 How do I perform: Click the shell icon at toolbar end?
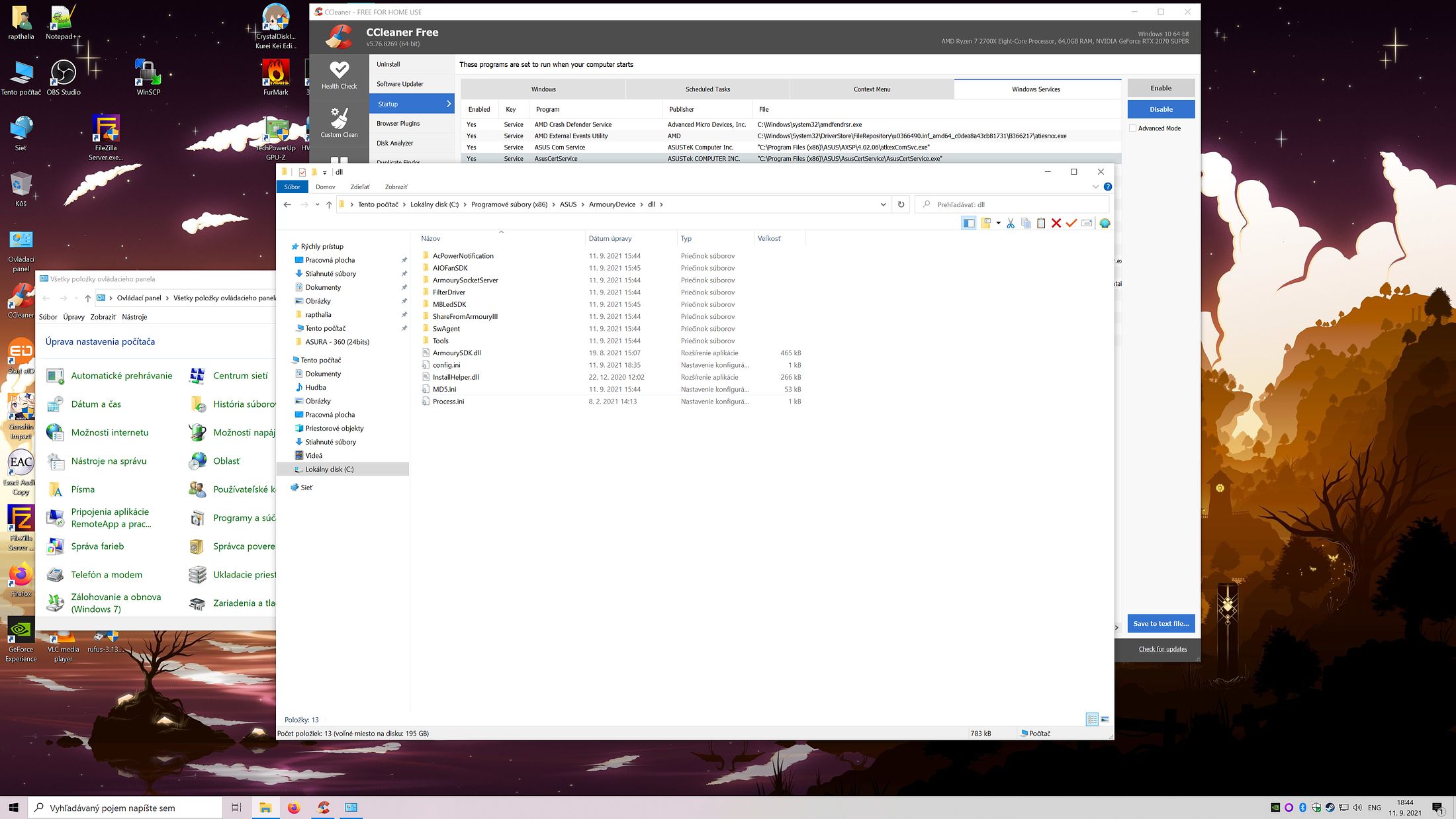point(1105,224)
